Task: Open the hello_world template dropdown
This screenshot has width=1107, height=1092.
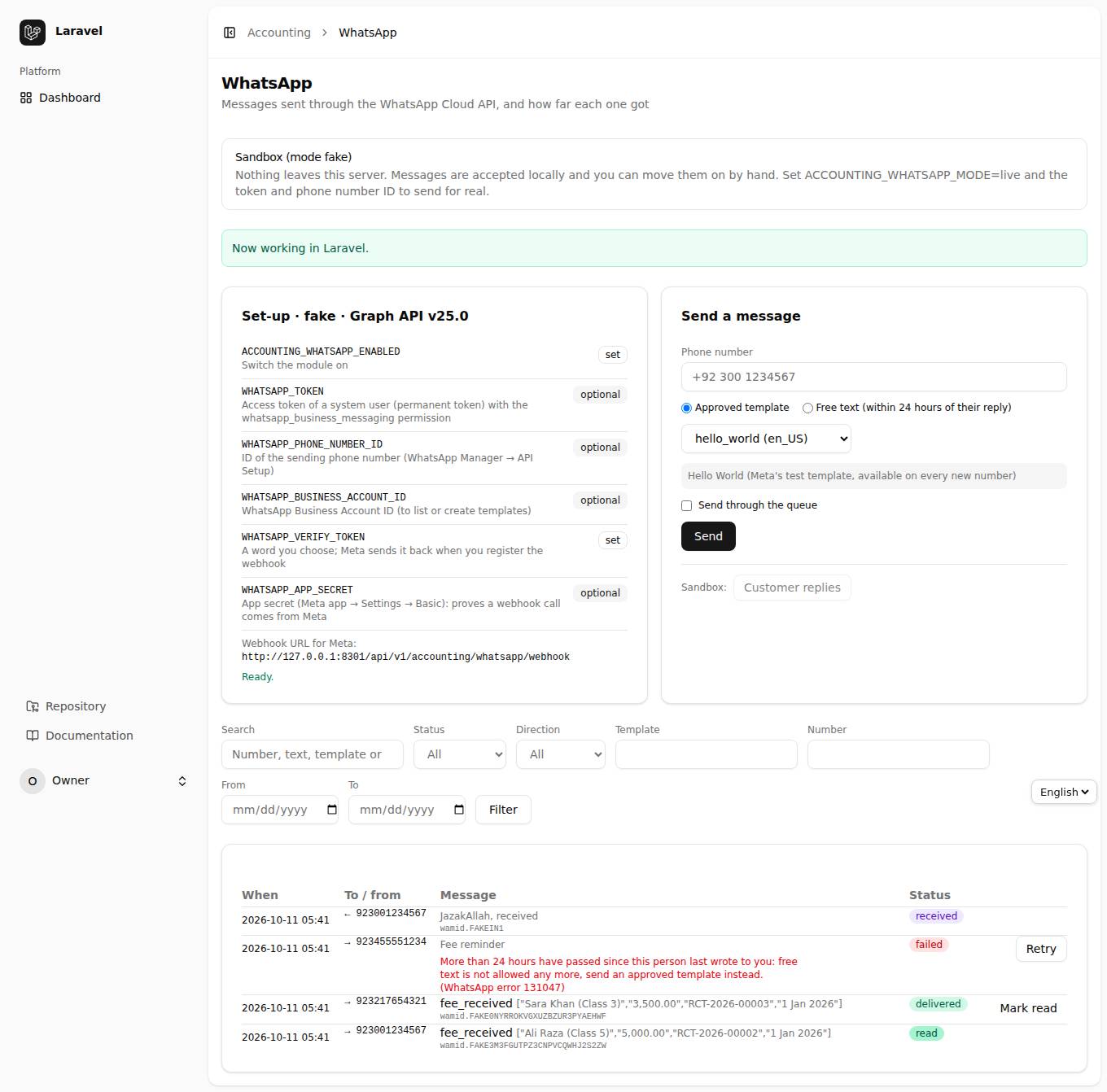Action: pos(766,439)
